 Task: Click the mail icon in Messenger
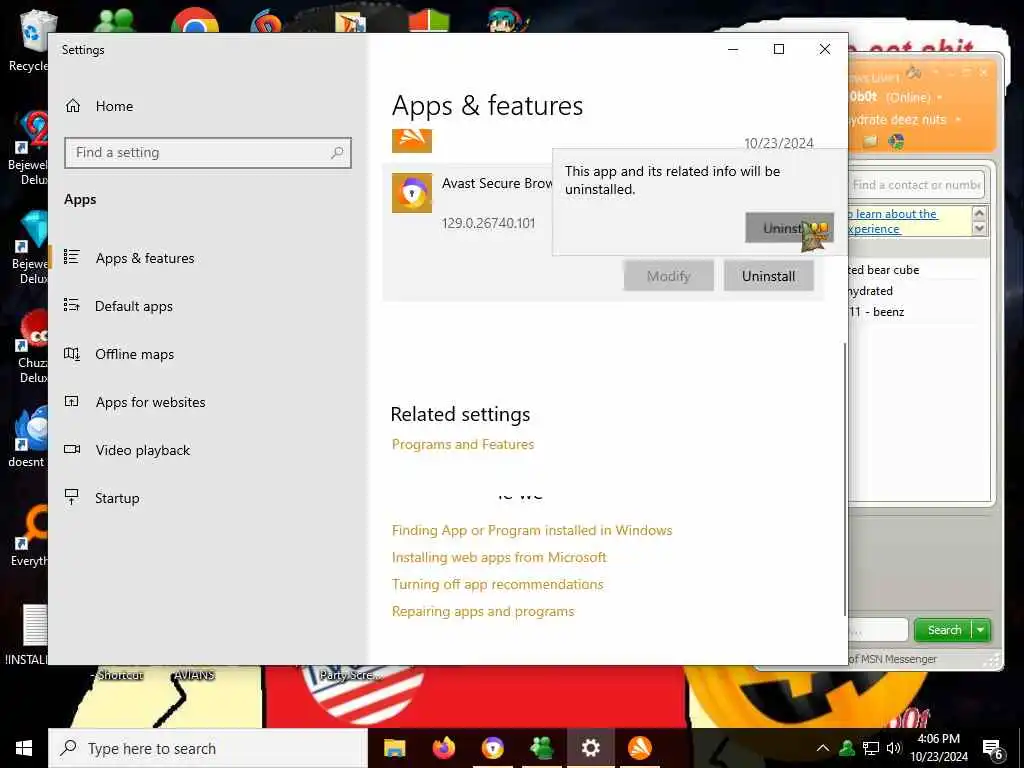[870, 141]
